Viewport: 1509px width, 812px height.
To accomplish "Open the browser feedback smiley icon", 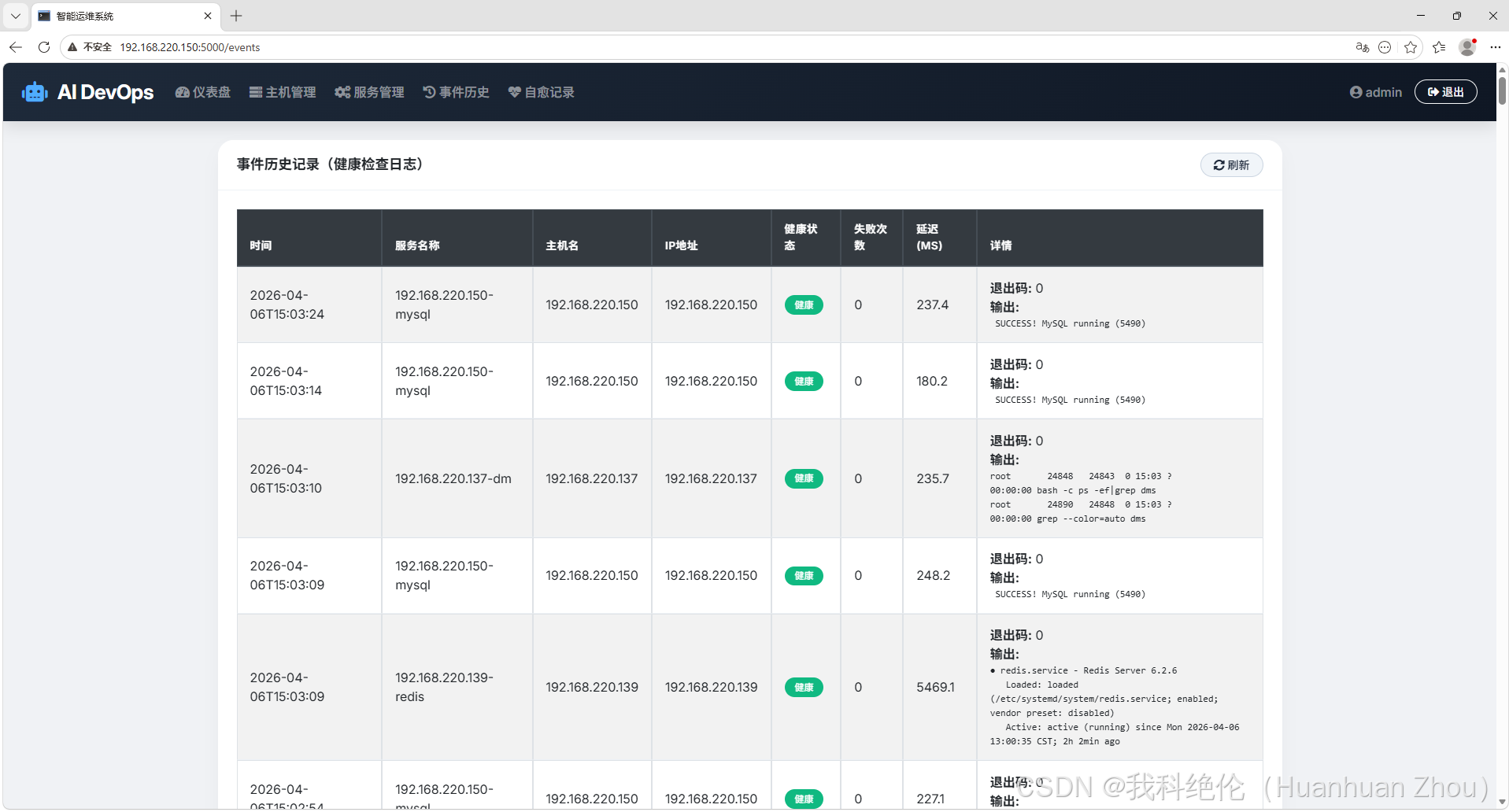I will pyautogui.click(x=1385, y=47).
